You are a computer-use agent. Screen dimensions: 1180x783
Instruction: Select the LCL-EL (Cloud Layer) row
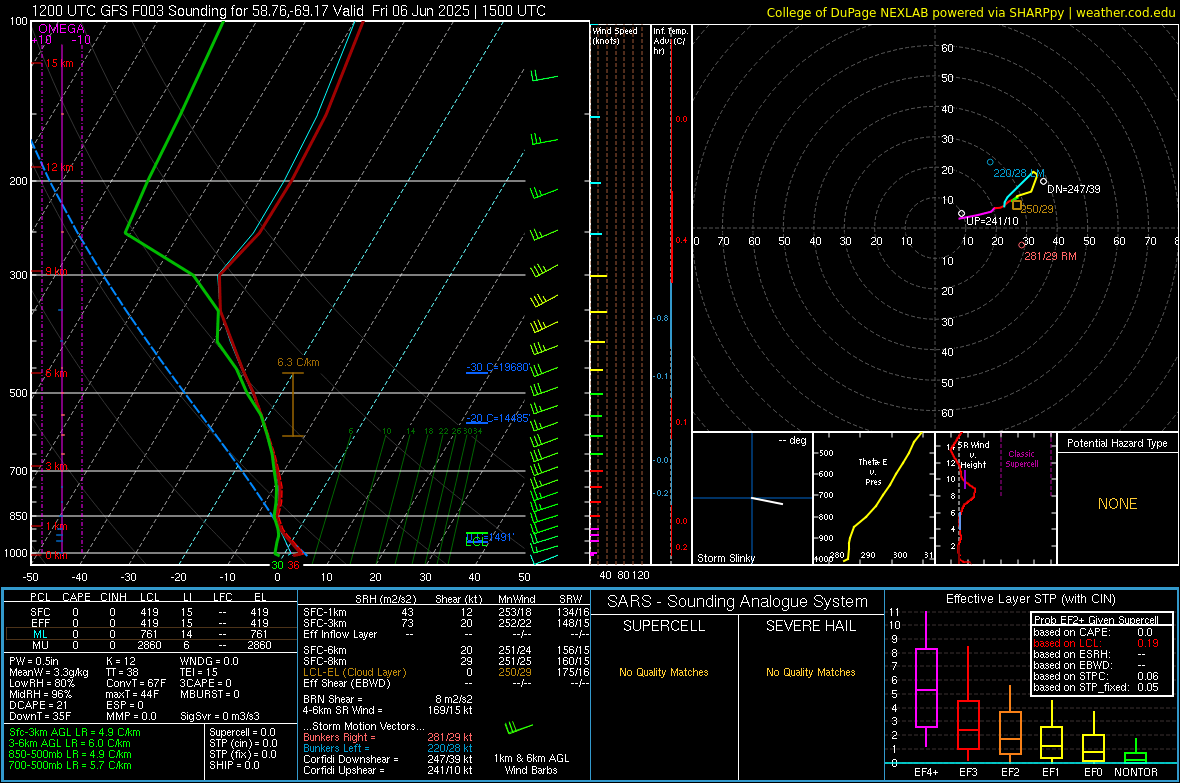pyautogui.click(x=444, y=672)
